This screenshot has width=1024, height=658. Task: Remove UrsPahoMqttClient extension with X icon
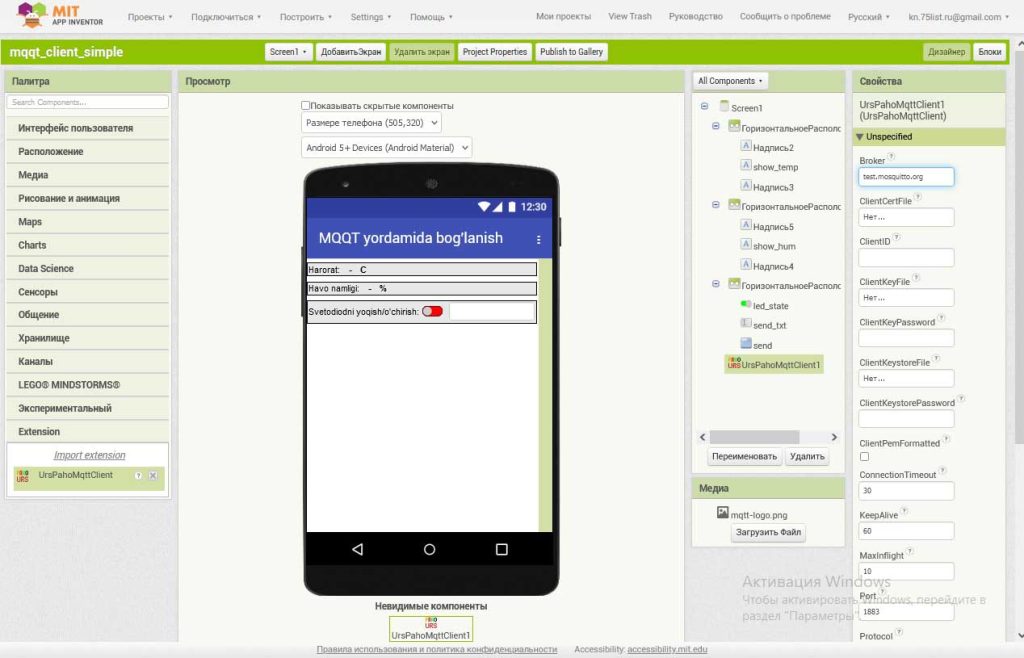[153, 476]
